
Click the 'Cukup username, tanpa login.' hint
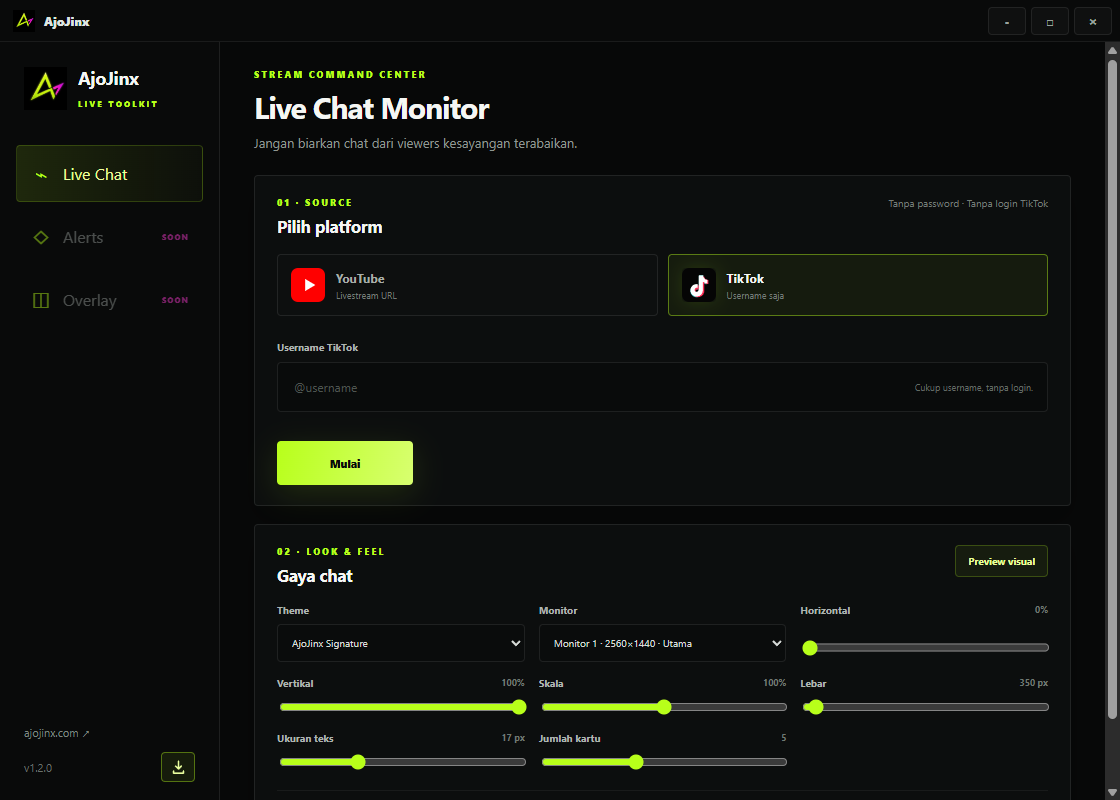[974, 388]
